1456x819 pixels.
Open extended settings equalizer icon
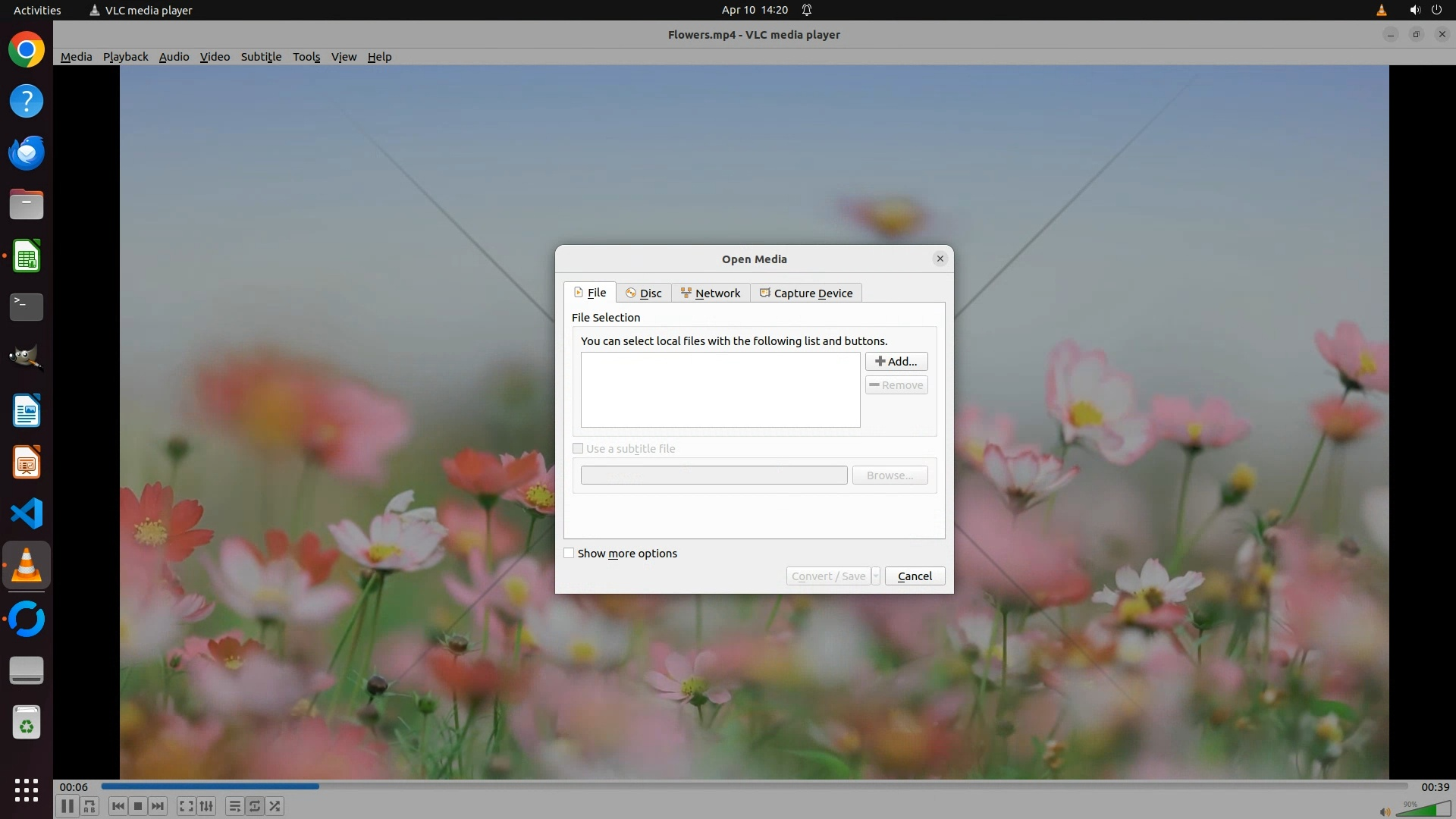click(206, 806)
